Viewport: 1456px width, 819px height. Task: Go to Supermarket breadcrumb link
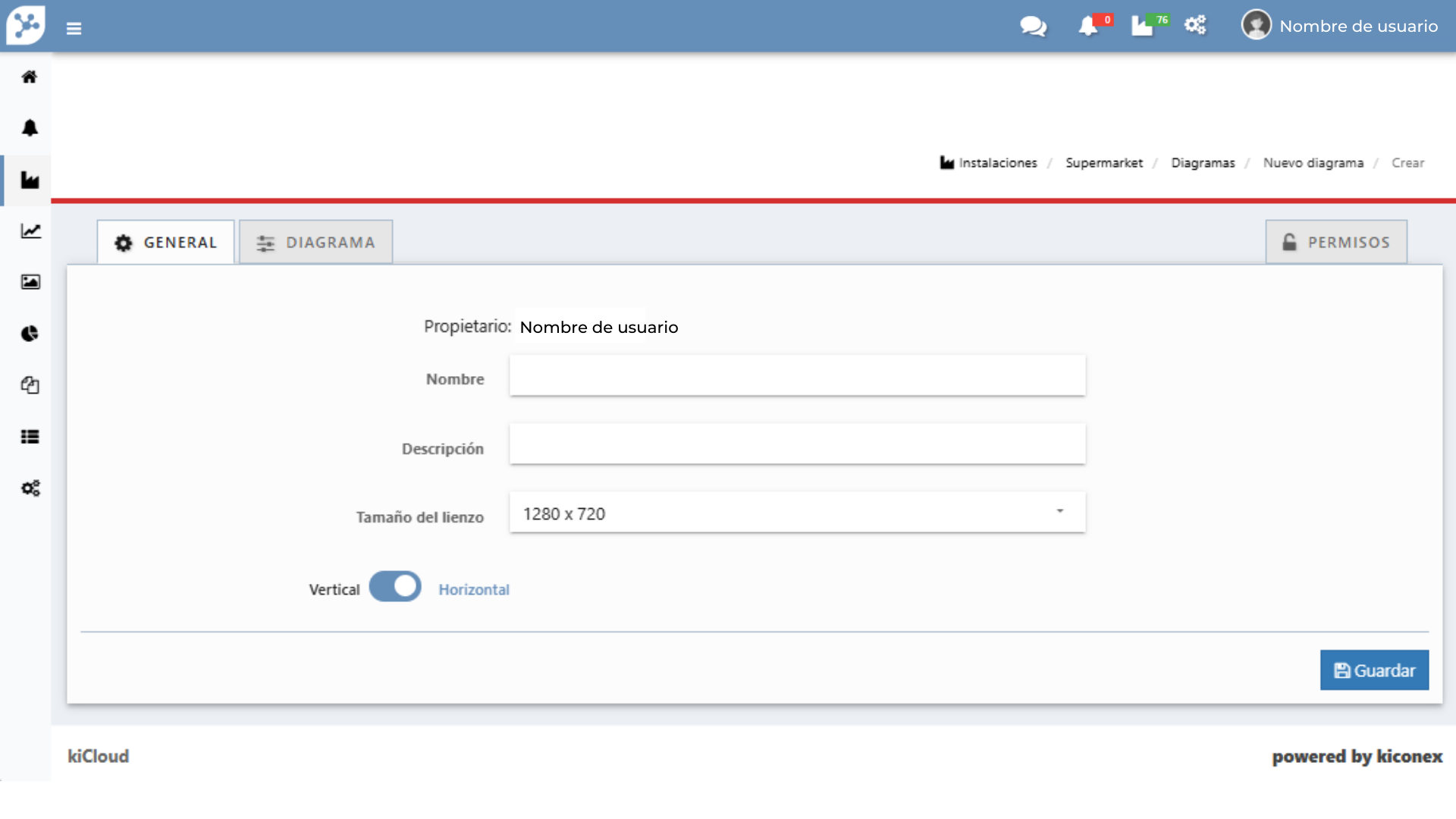[x=1103, y=163]
